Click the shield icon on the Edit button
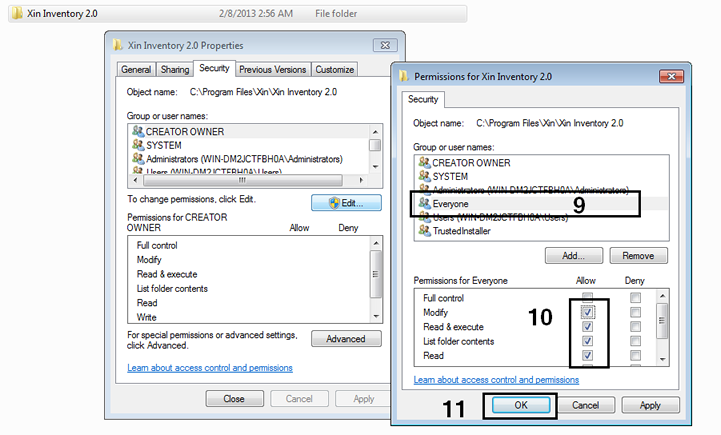This screenshot has height=435, width=721. tap(334, 203)
